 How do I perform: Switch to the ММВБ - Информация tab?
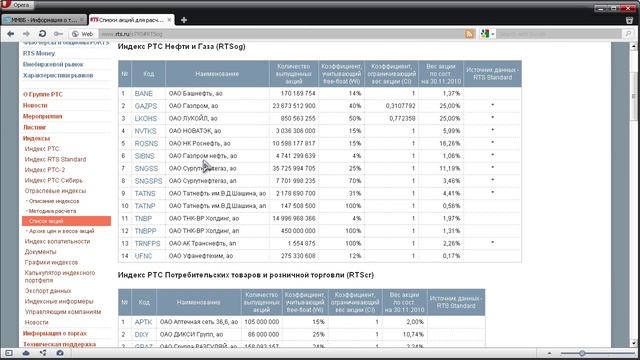click(x=44, y=20)
